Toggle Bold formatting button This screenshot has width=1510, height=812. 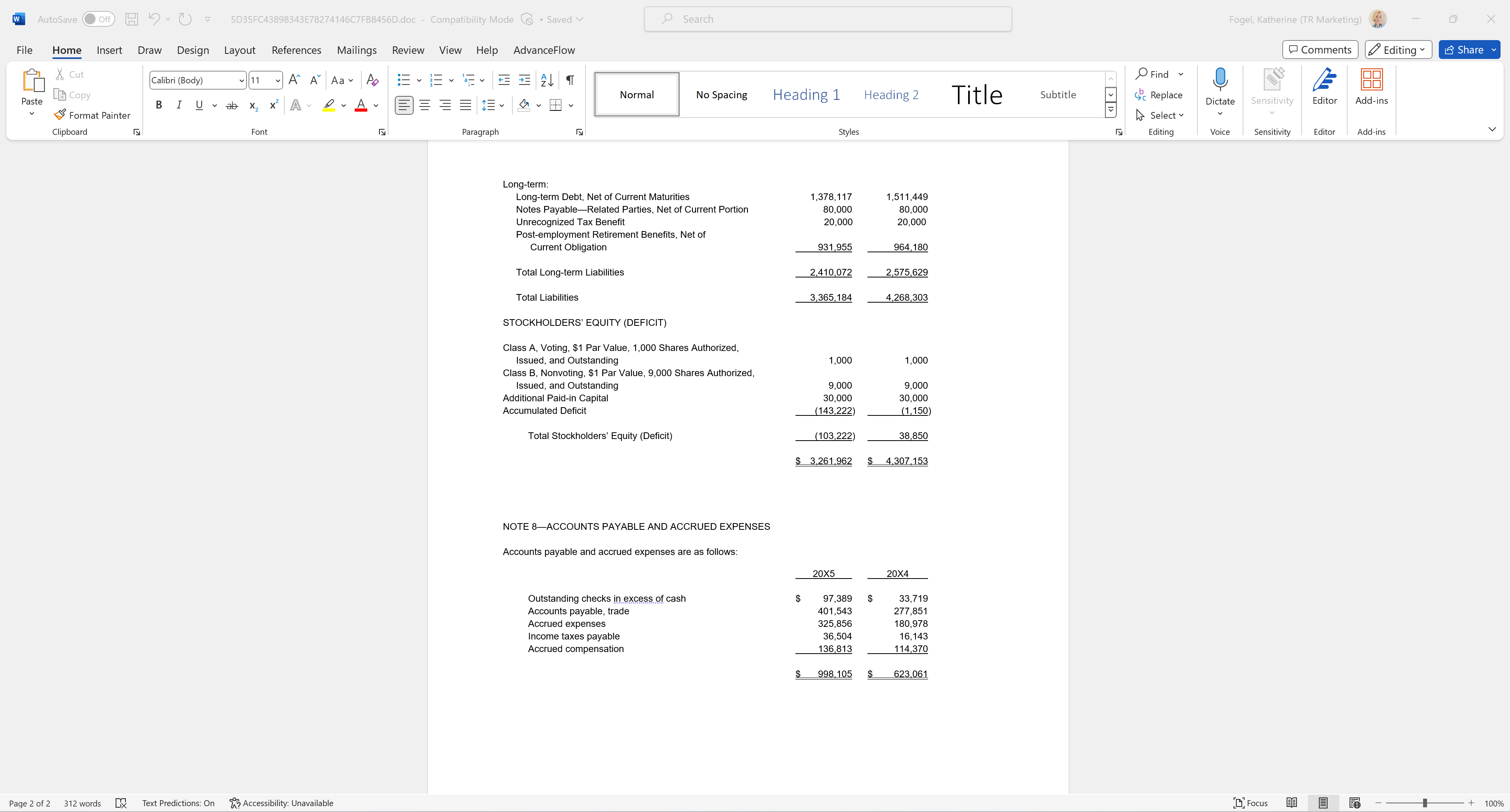point(158,105)
